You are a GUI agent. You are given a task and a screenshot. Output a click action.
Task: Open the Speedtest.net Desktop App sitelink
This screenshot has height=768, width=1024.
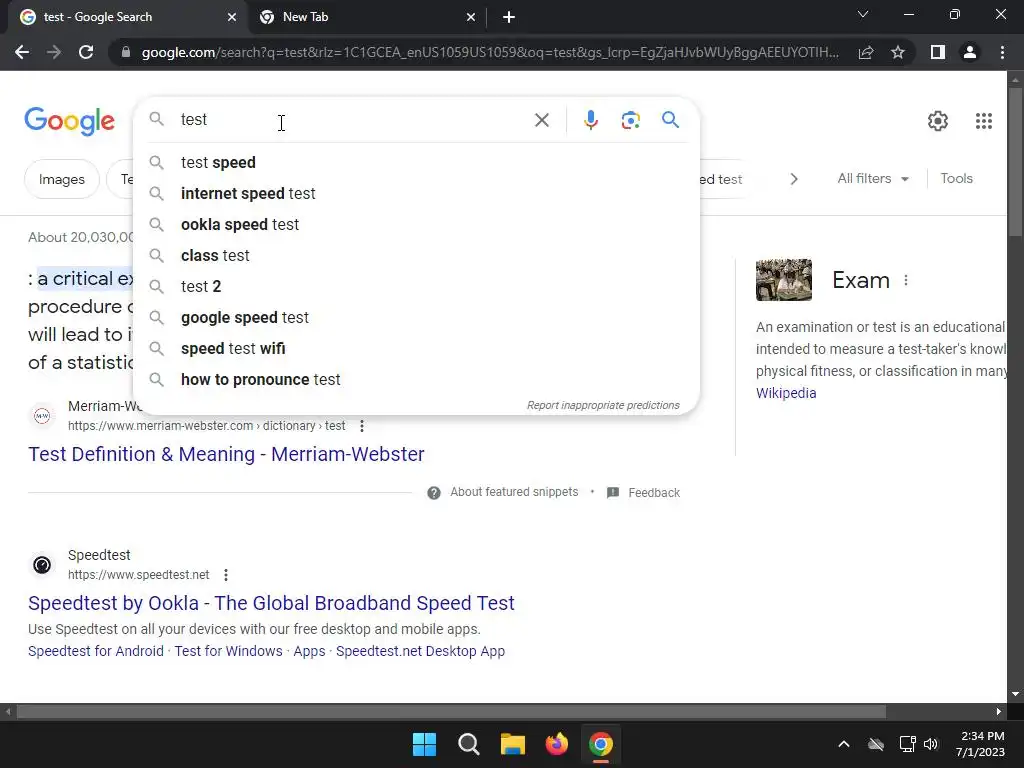[421, 651]
